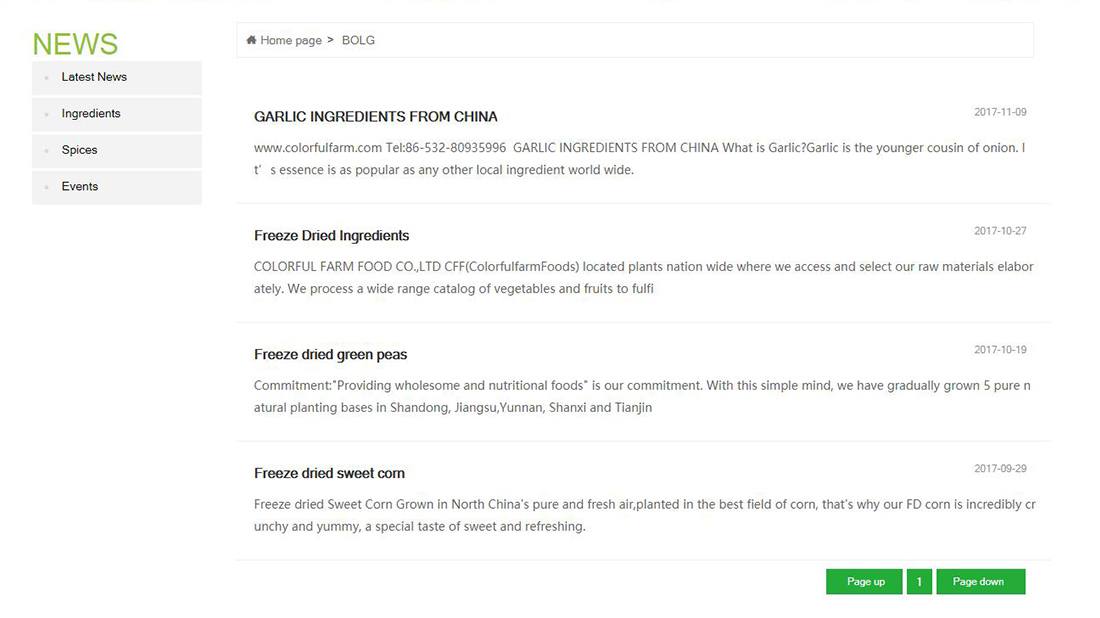Click the NEWS section heading
This screenshot has height=618, width=1100.
pos(75,44)
